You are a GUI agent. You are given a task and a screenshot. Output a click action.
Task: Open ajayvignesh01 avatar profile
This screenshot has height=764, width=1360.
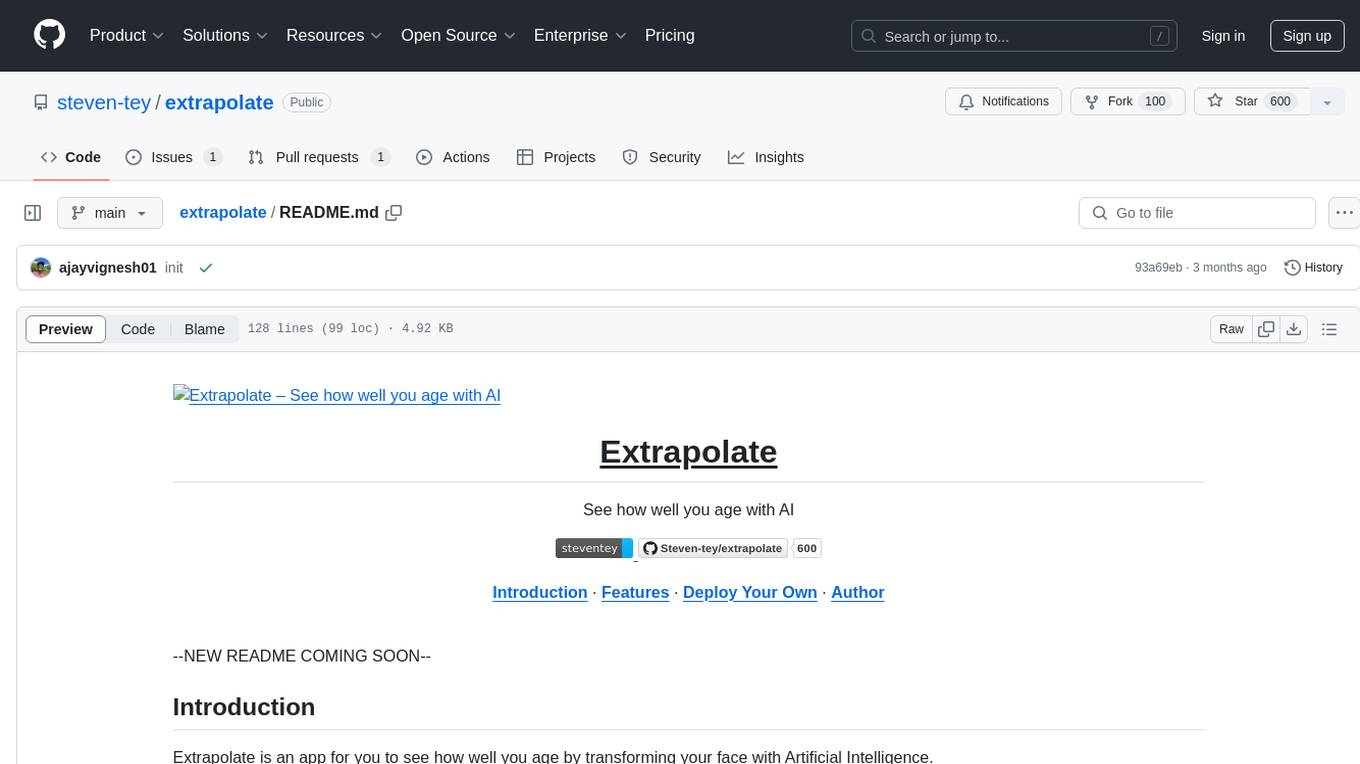pos(41,268)
